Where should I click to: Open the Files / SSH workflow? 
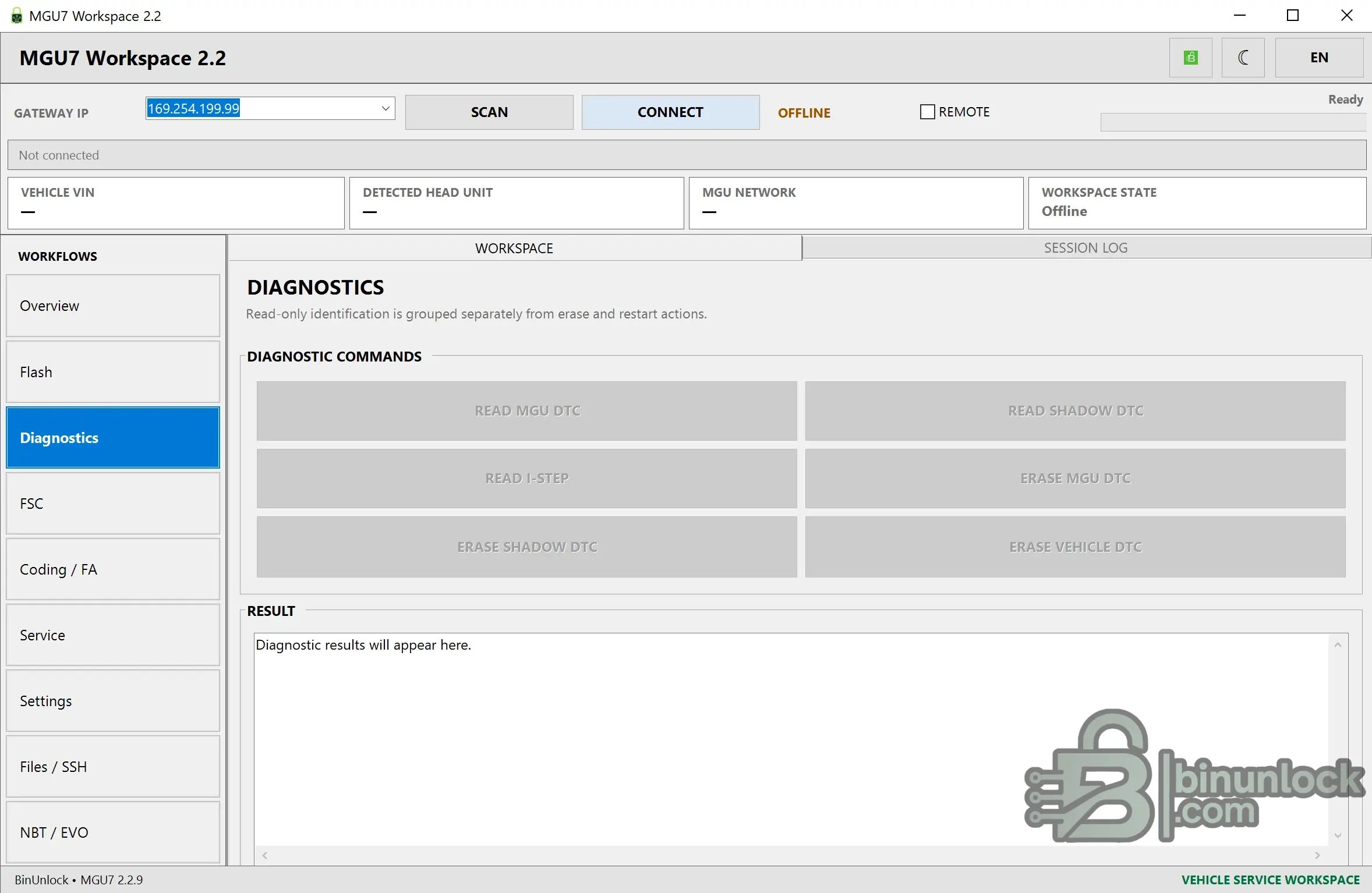point(113,767)
